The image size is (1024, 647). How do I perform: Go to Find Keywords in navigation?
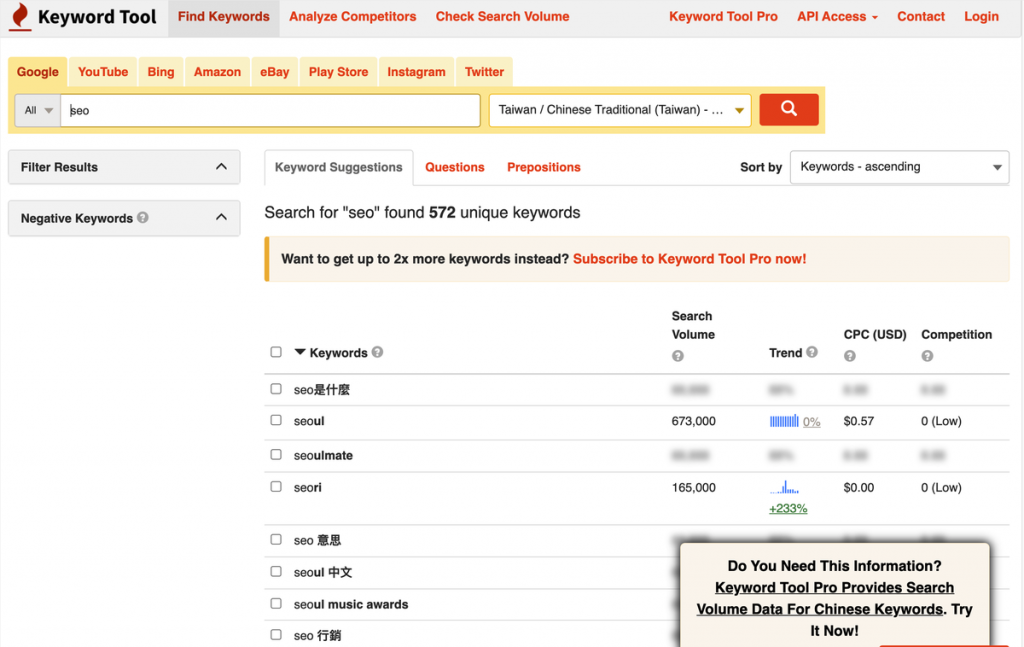coord(223,17)
